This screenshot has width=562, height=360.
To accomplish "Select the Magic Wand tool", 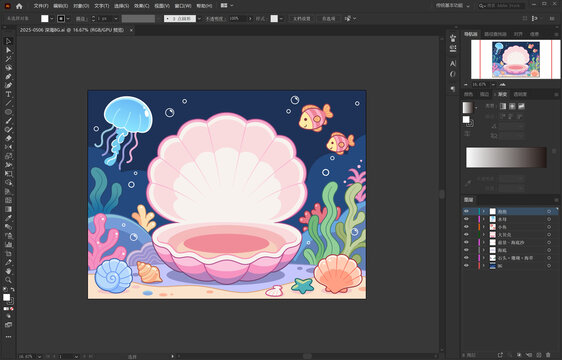I will click(8, 59).
